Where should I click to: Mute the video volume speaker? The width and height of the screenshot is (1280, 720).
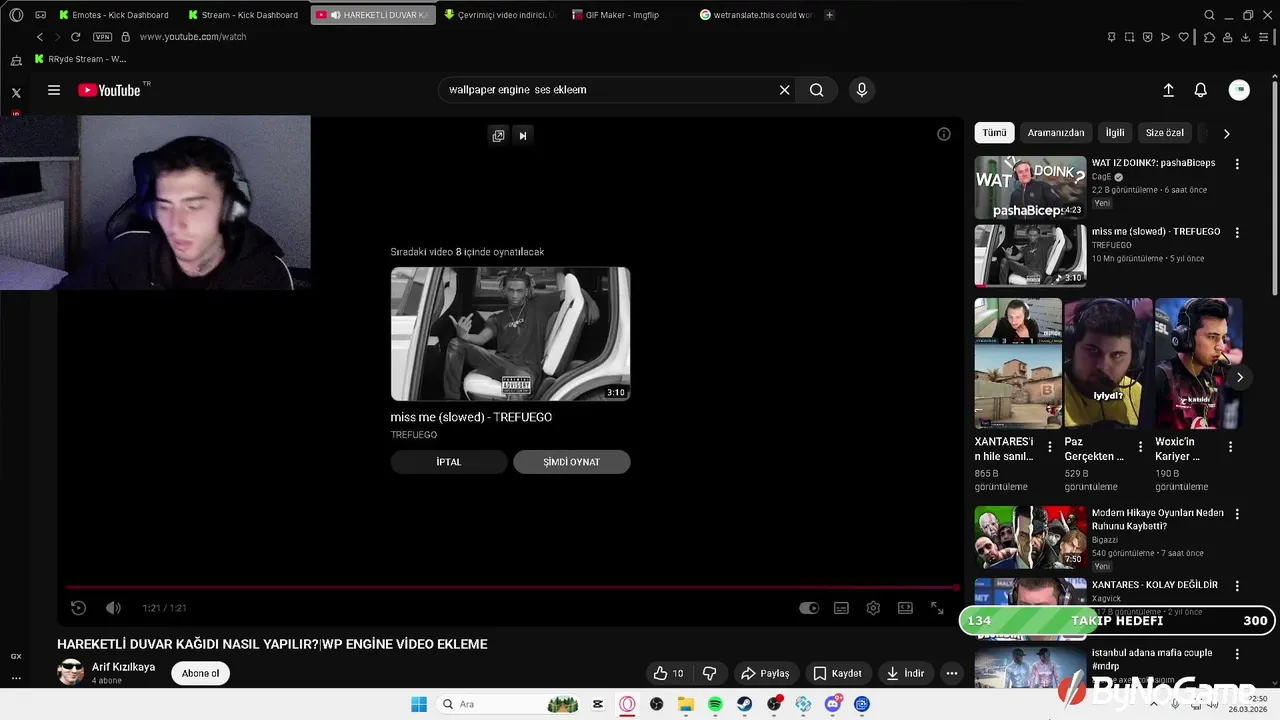113,608
